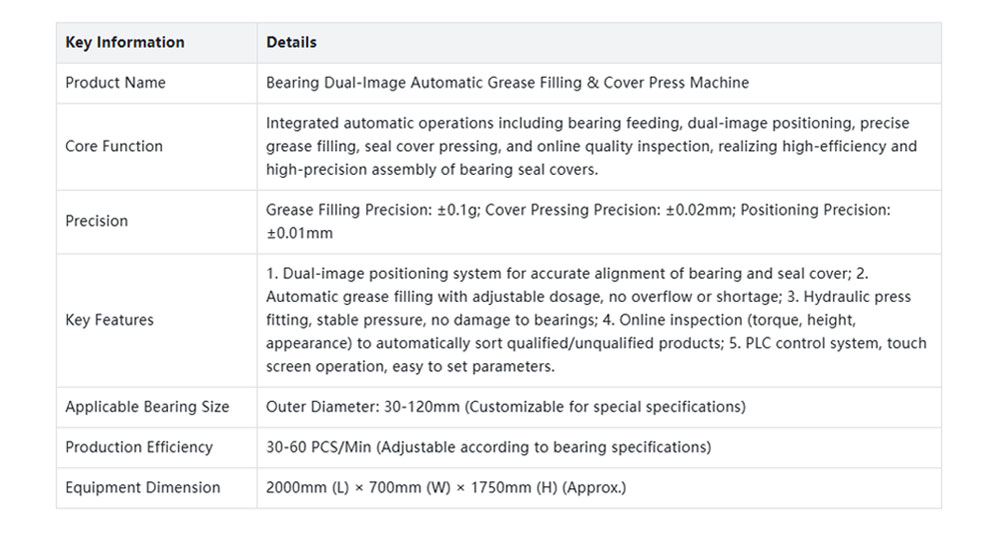Image resolution: width=1000 pixels, height=534 pixels.
Task: Click the 2000mm × 700mm × 1750mm dimension value
Action: tap(446, 487)
